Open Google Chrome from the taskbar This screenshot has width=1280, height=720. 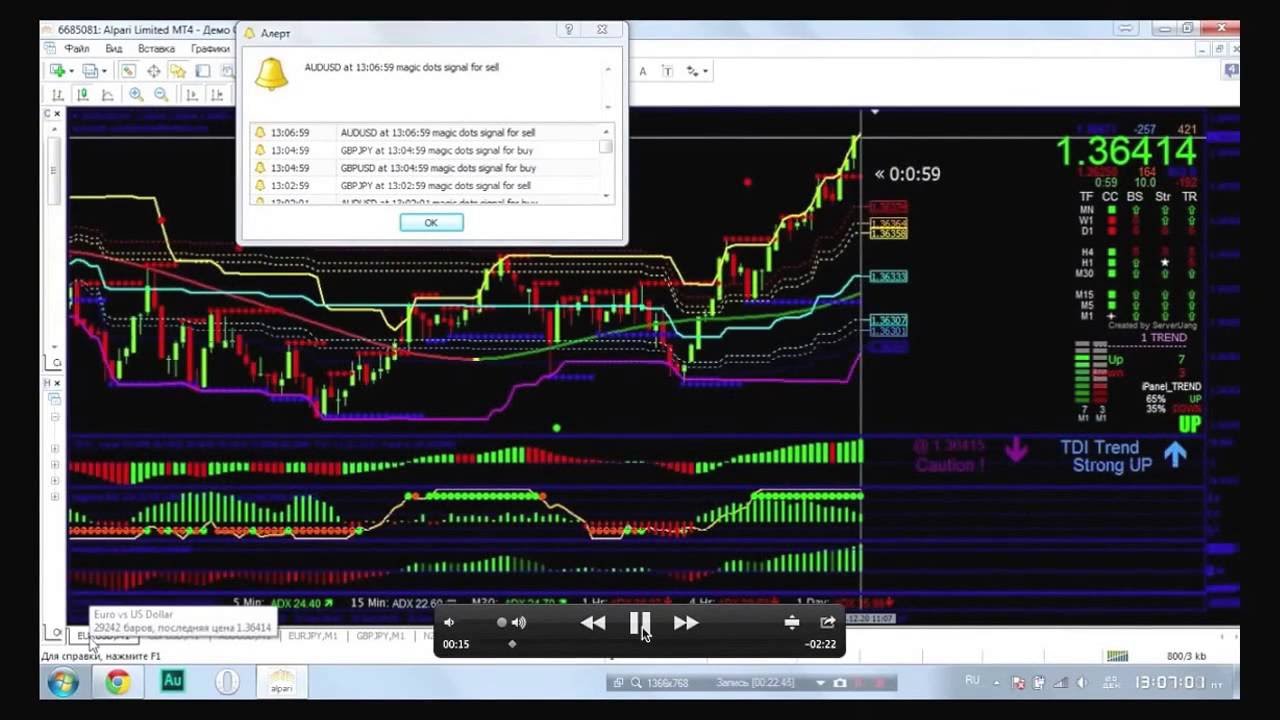pos(118,683)
